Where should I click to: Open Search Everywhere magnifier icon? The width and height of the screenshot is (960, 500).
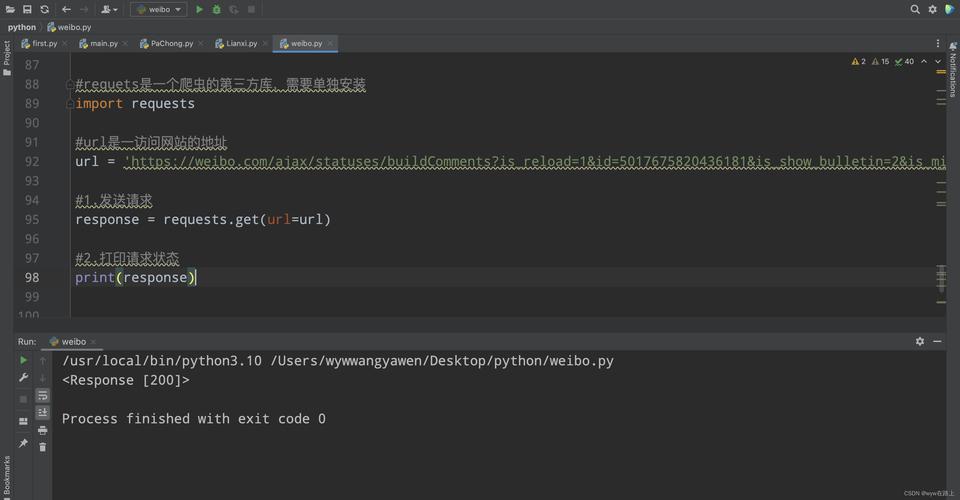coord(915,9)
